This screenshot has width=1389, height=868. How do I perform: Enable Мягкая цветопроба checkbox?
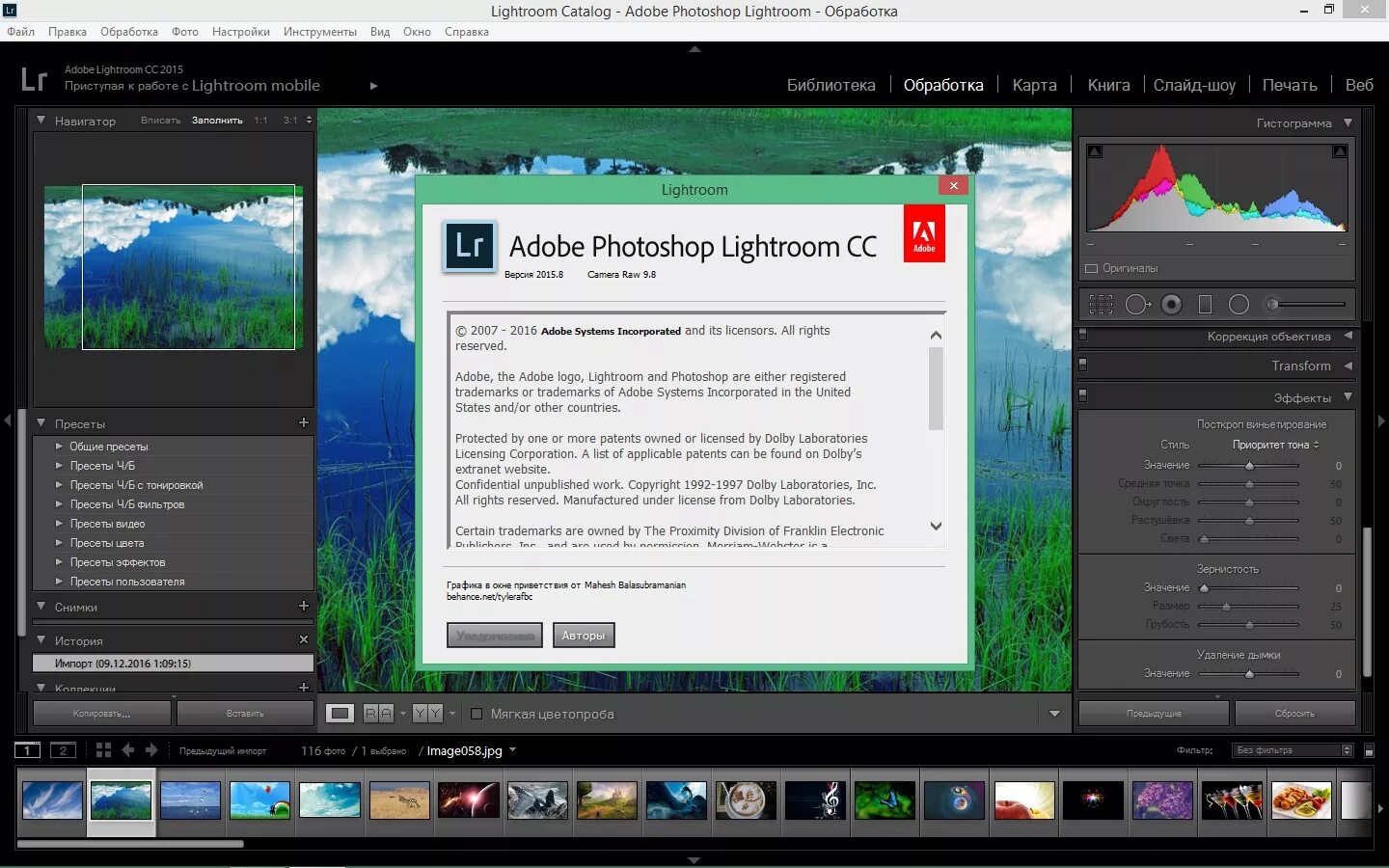477,714
